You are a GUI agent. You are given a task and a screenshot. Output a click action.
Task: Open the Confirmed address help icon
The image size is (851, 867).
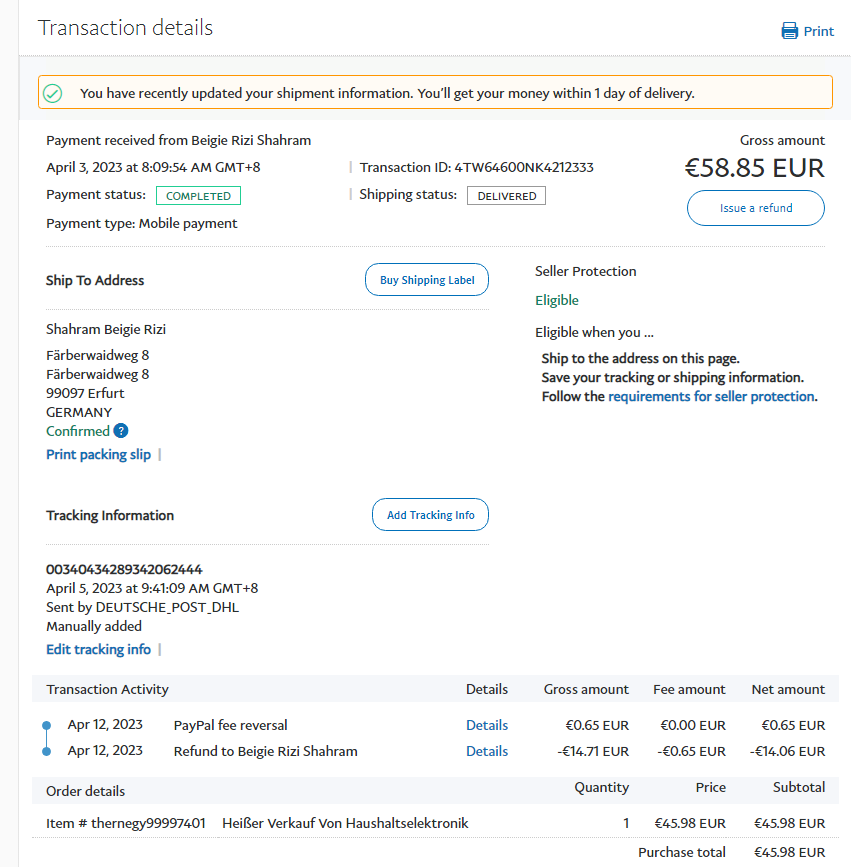[121, 431]
